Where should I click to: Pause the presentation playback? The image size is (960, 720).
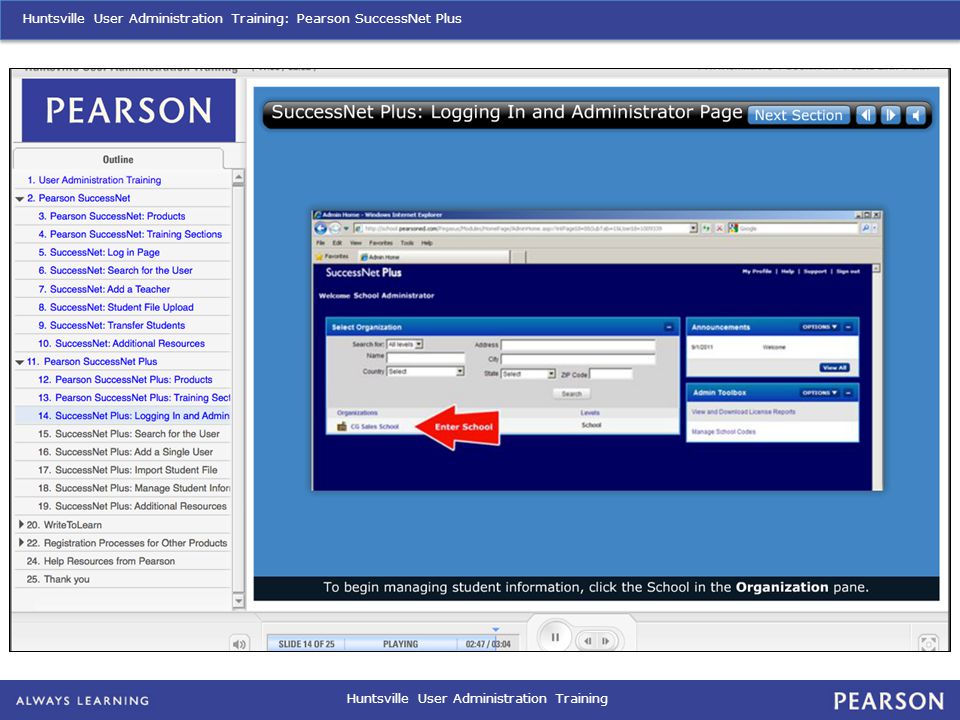point(555,637)
